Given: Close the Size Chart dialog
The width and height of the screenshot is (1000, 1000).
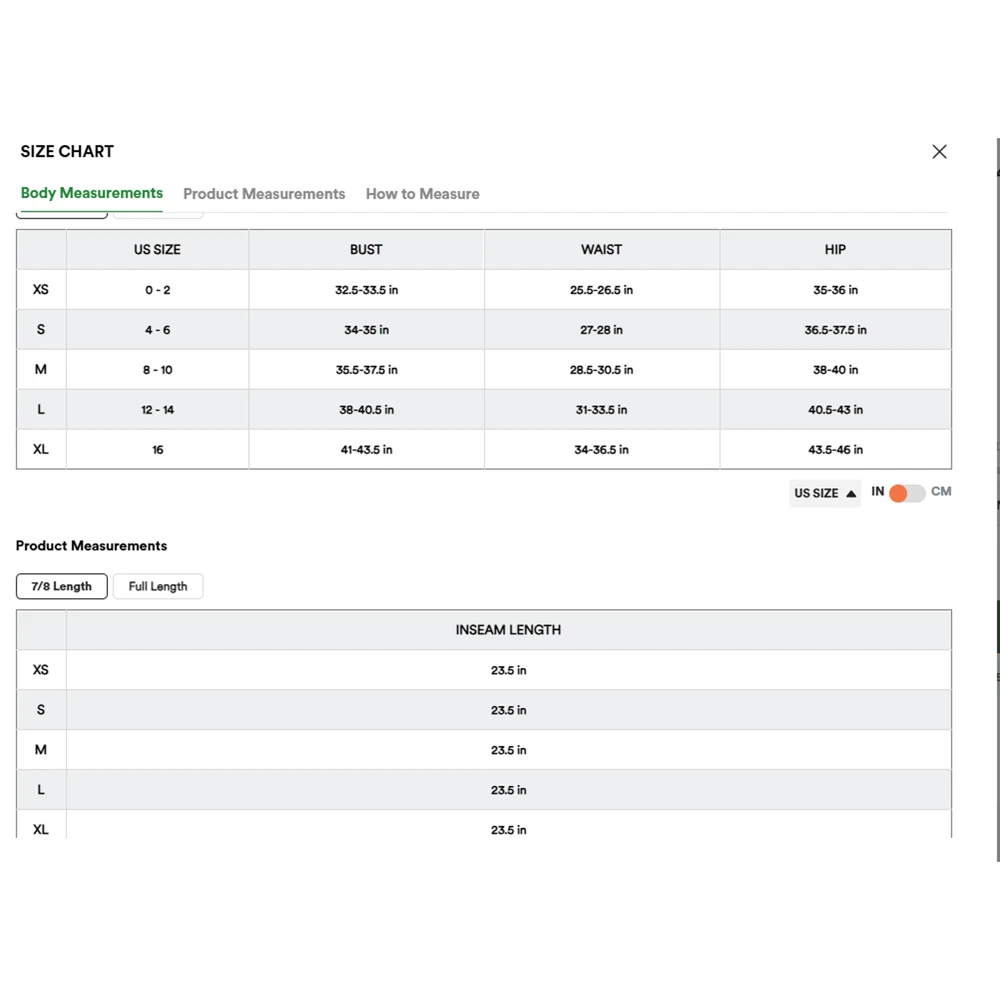Looking at the screenshot, I should click(939, 152).
